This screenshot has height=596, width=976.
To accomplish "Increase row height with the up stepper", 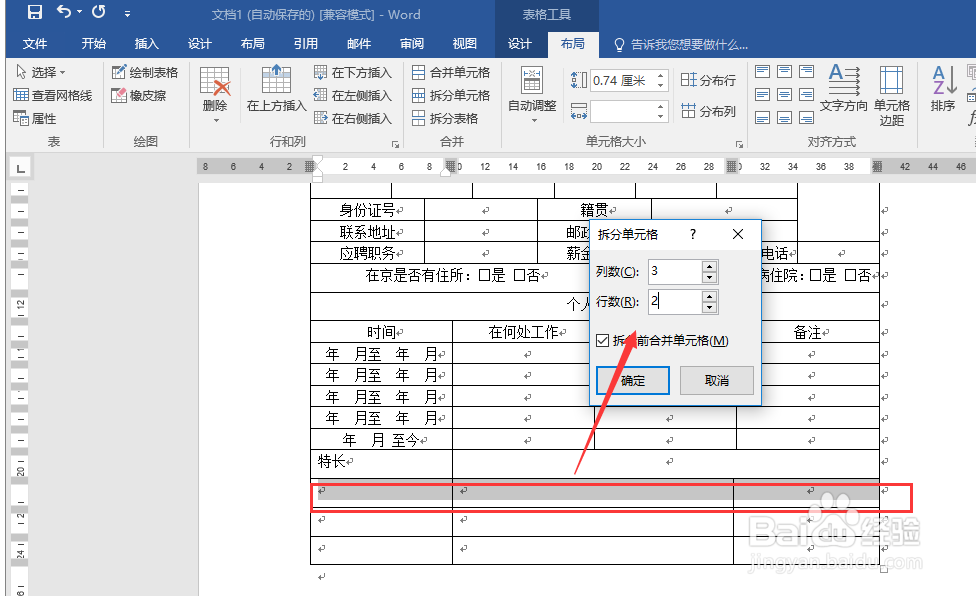I will tap(661, 75).
